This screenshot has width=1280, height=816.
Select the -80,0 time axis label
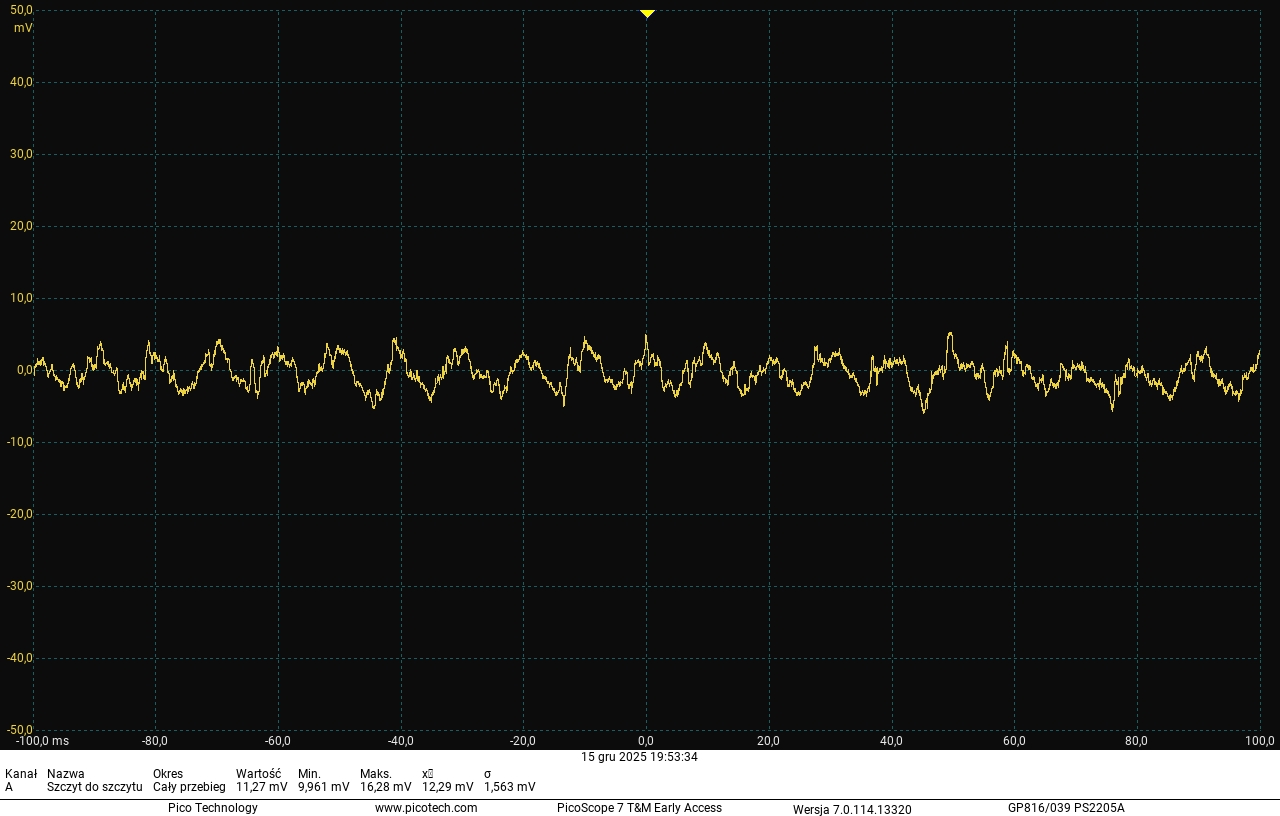pos(155,741)
